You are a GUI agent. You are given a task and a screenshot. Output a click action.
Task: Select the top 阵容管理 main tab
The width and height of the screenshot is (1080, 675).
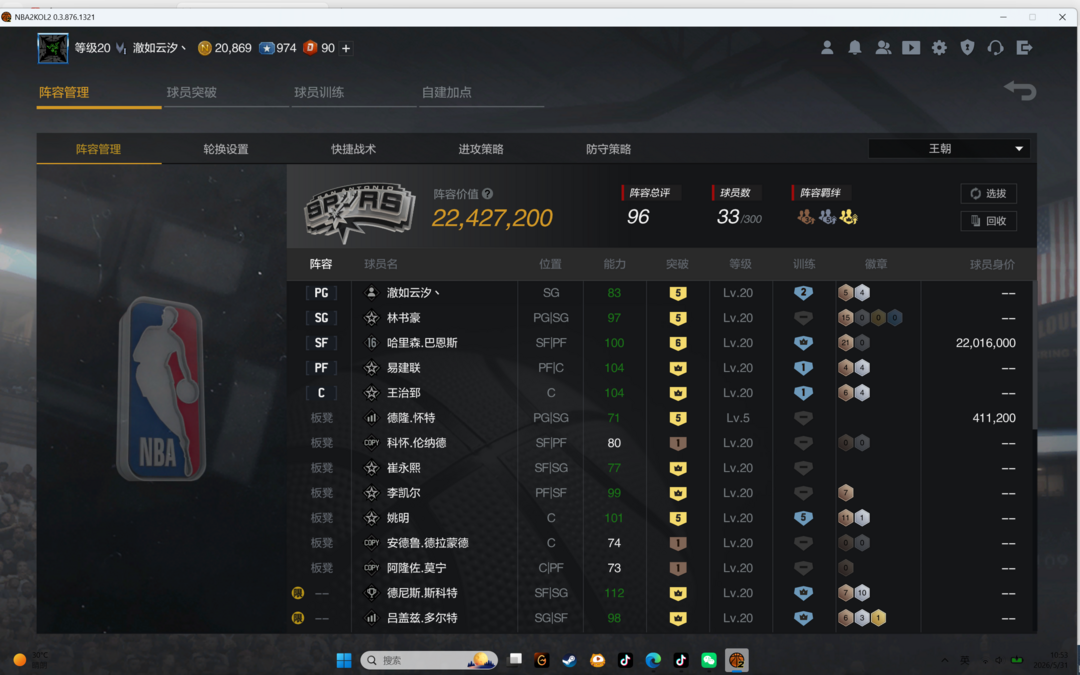[64, 92]
